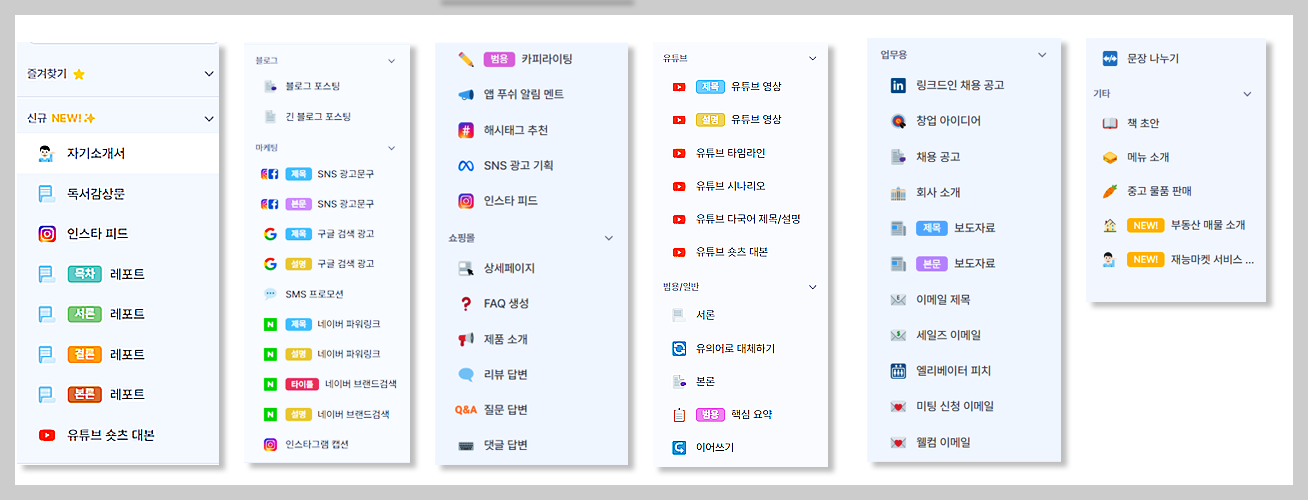Click the 독서감상문 document icon

coord(46,194)
